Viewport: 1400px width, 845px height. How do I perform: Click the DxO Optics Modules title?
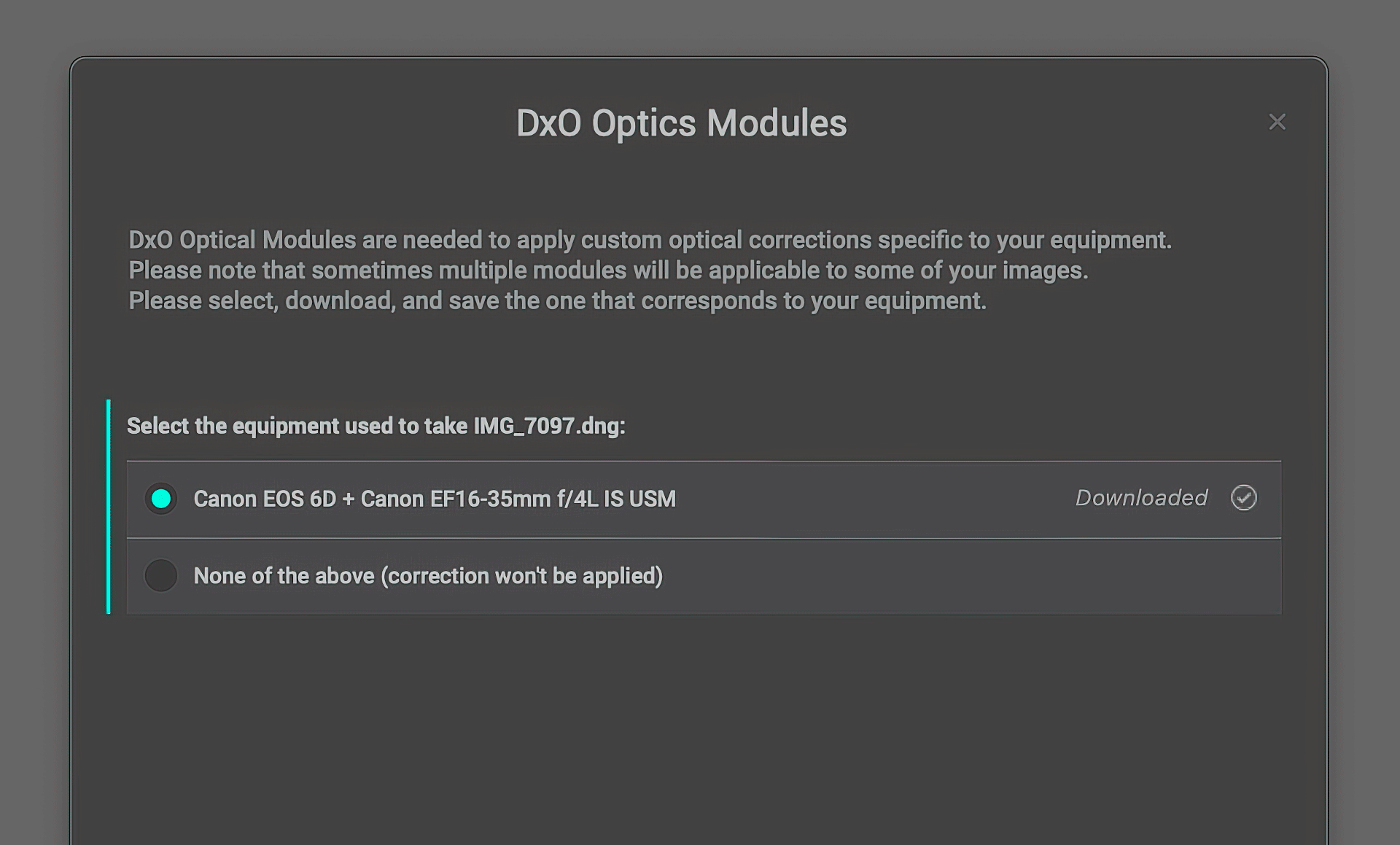681,122
